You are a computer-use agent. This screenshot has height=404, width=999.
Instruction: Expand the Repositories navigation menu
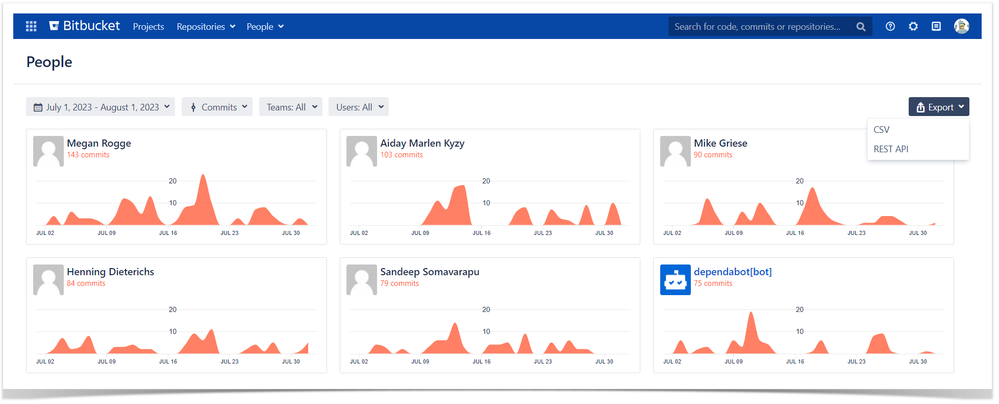coord(206,27)
